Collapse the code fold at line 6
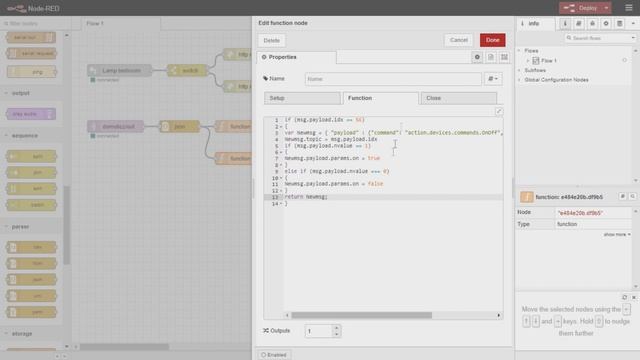This screenshot has height=360, width=640. [x=281, y=152]
